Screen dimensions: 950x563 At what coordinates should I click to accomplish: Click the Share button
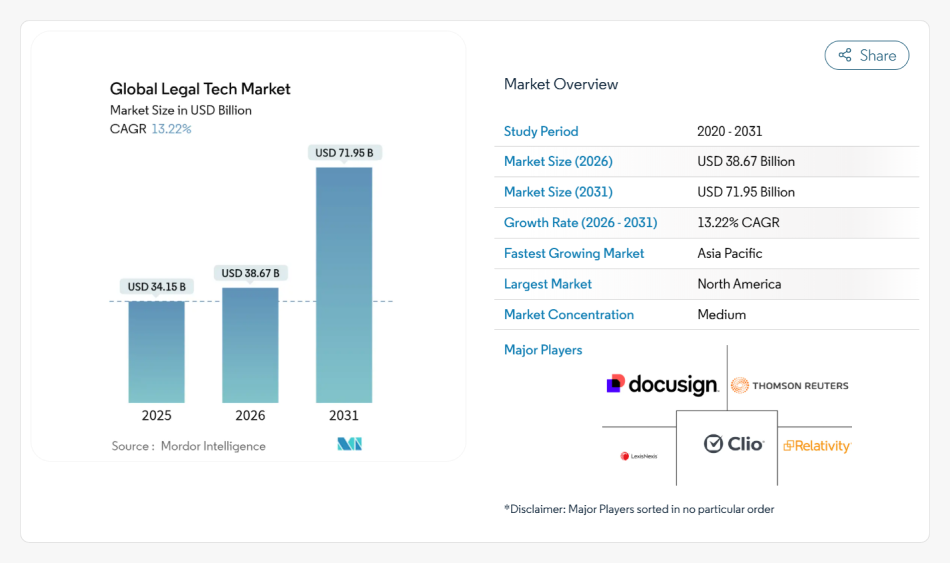pyautogui.click(x=866, y=56)
